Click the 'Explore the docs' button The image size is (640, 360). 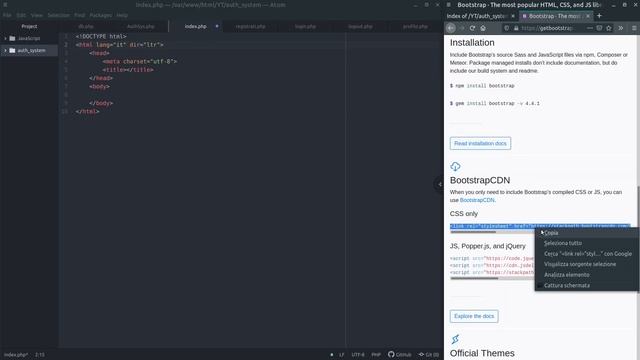click(x=474, y=316)
